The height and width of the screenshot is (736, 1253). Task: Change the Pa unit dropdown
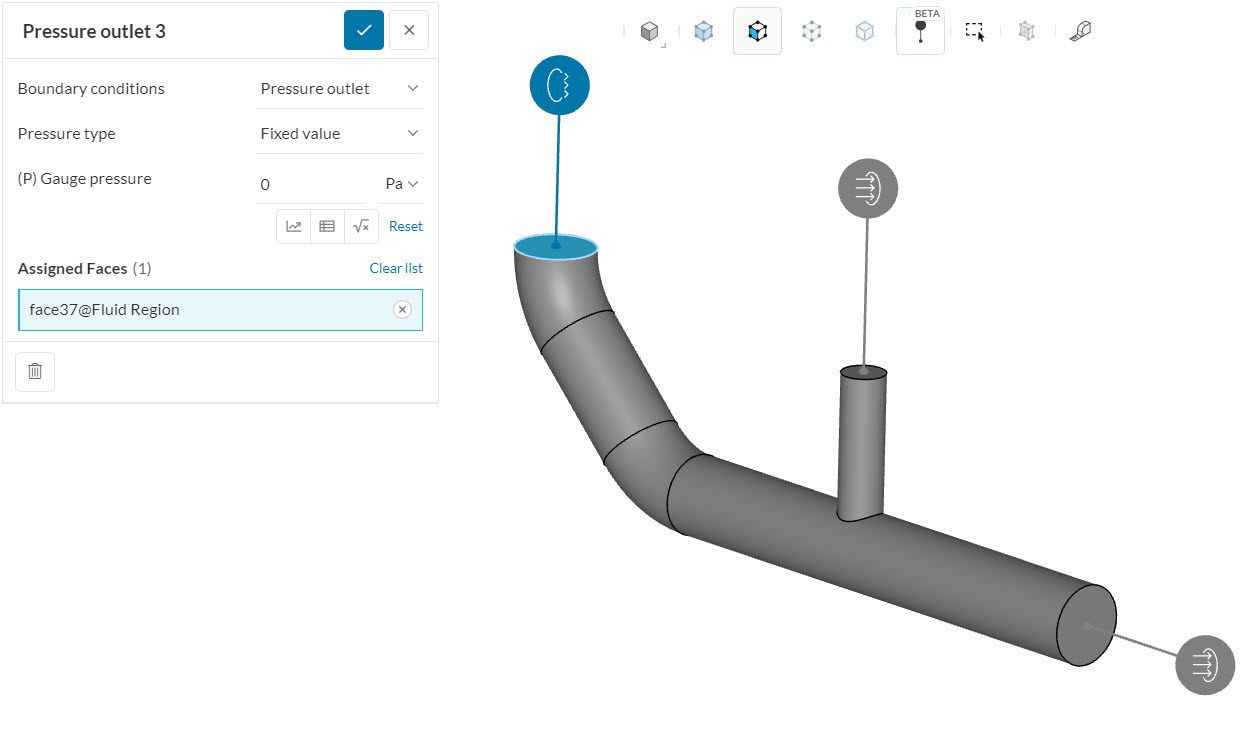click(x=401, y=184)
